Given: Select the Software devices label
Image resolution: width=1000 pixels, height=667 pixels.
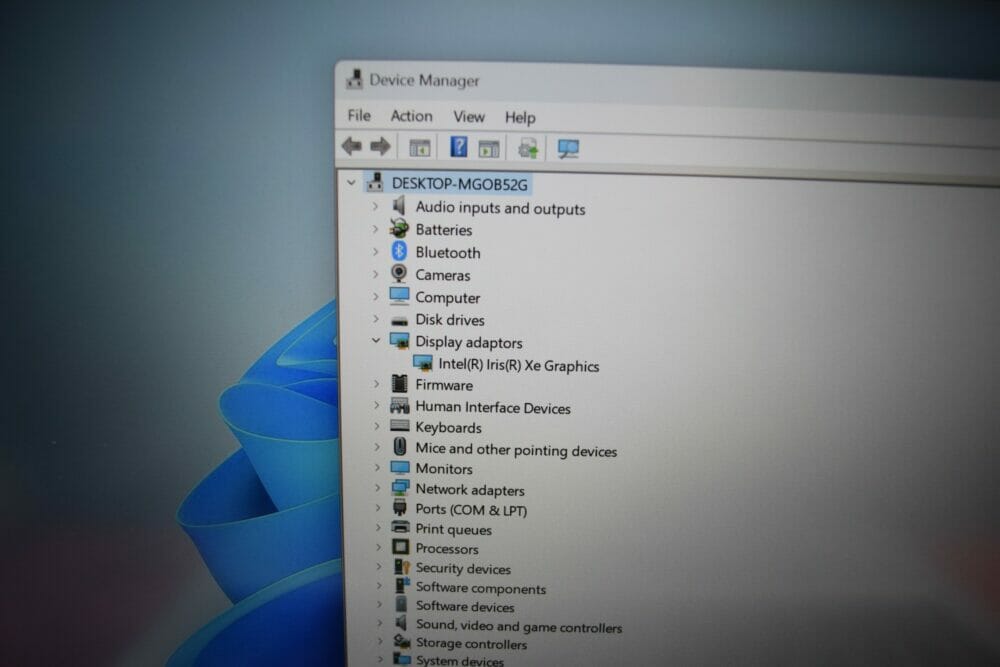Looking at the screenshot, I should pyautogui.click(x=465, y=606).
